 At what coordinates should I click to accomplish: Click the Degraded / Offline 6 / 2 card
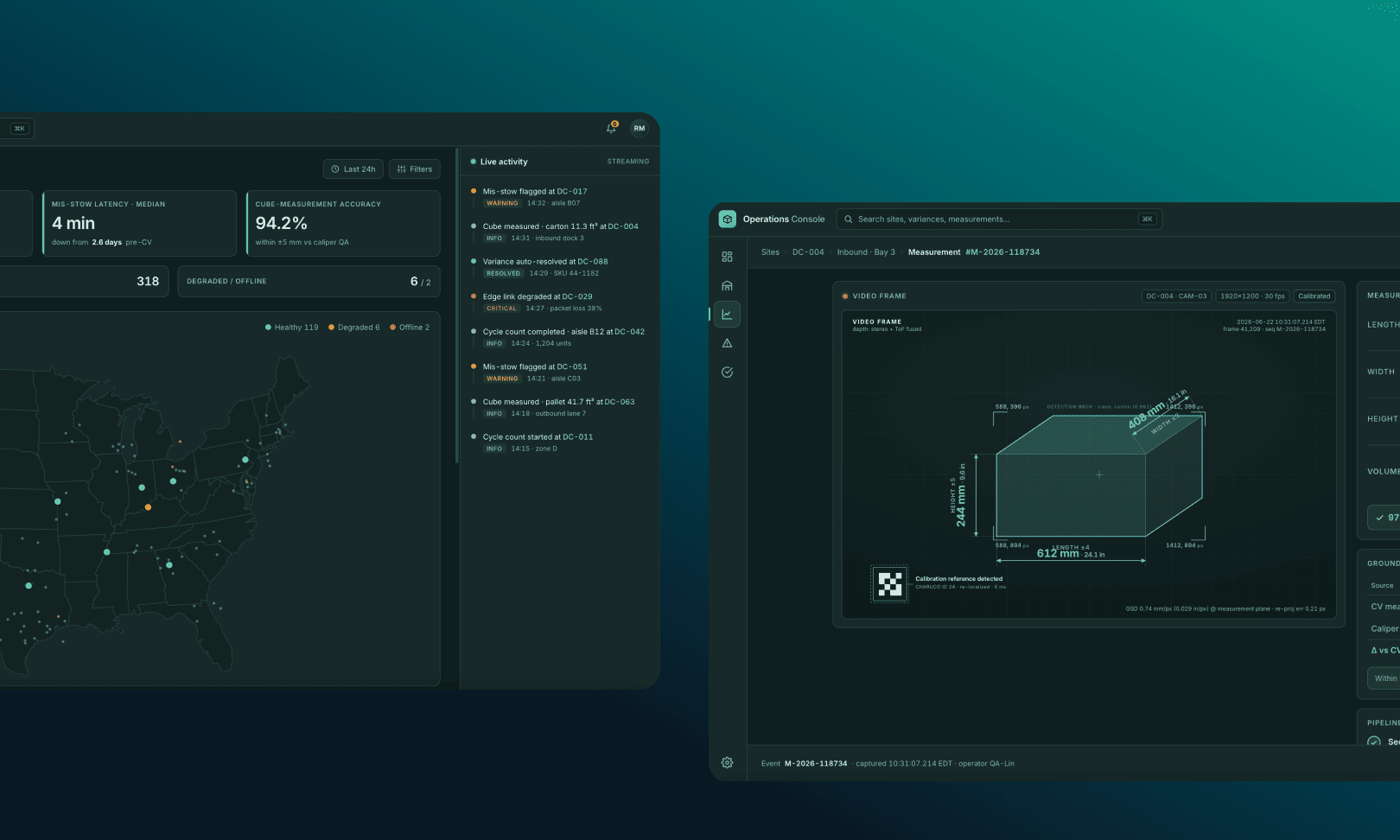point(309,282)
